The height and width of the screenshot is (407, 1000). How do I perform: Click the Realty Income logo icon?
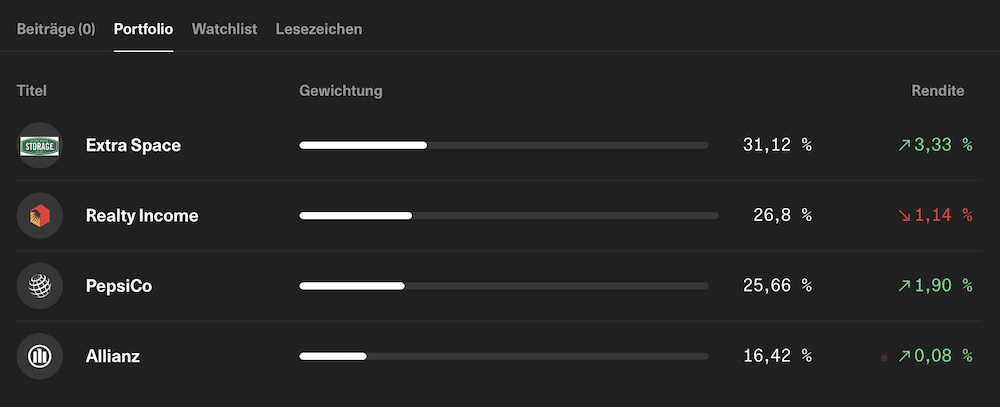(x=40, y=216)
